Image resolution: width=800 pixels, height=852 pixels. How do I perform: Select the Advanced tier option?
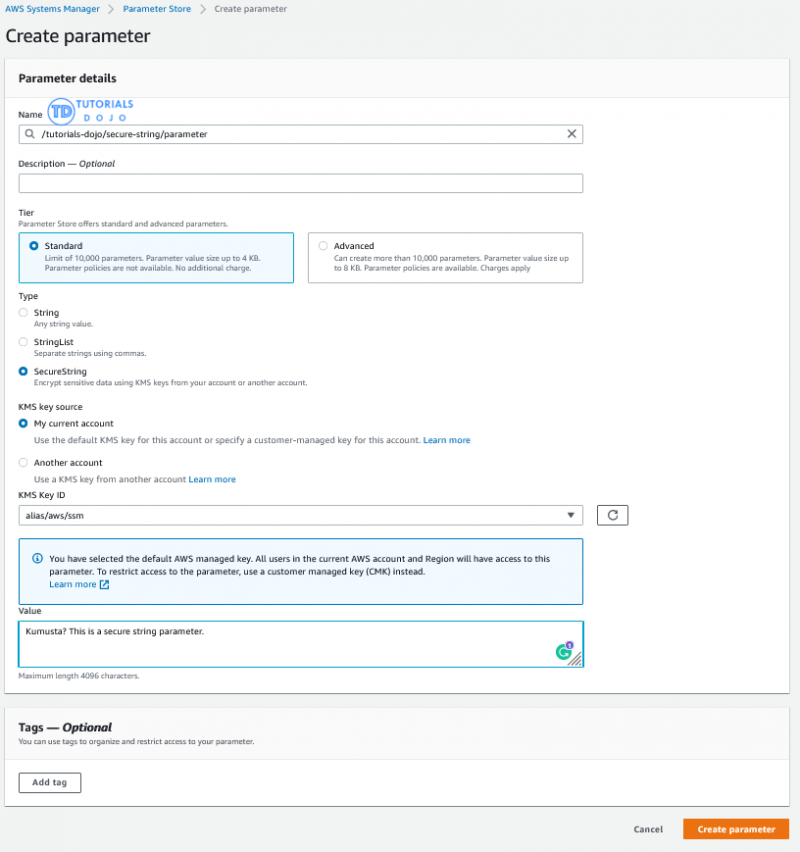click(x=322, y=246)
